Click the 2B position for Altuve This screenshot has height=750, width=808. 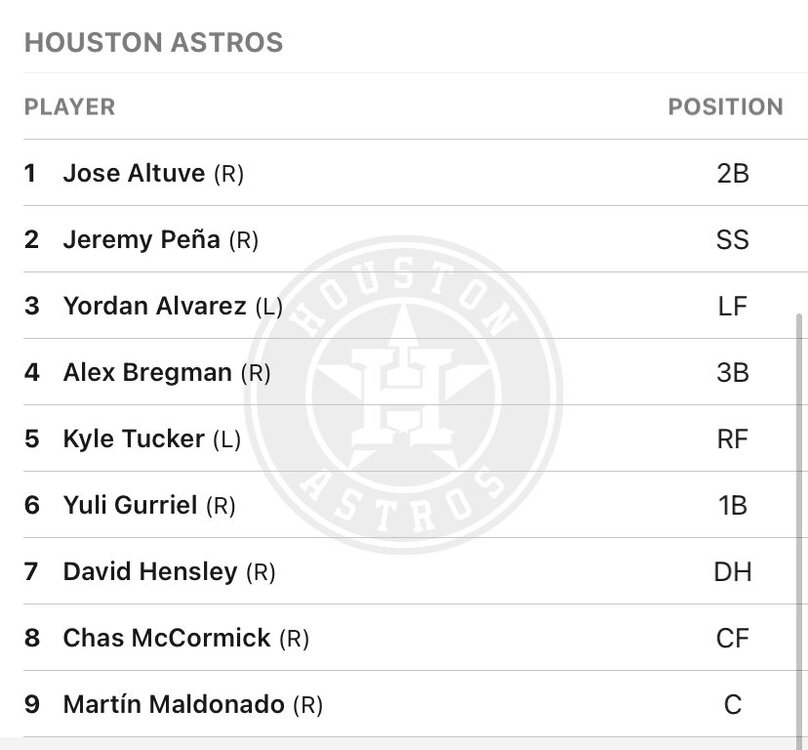(732, 173)
